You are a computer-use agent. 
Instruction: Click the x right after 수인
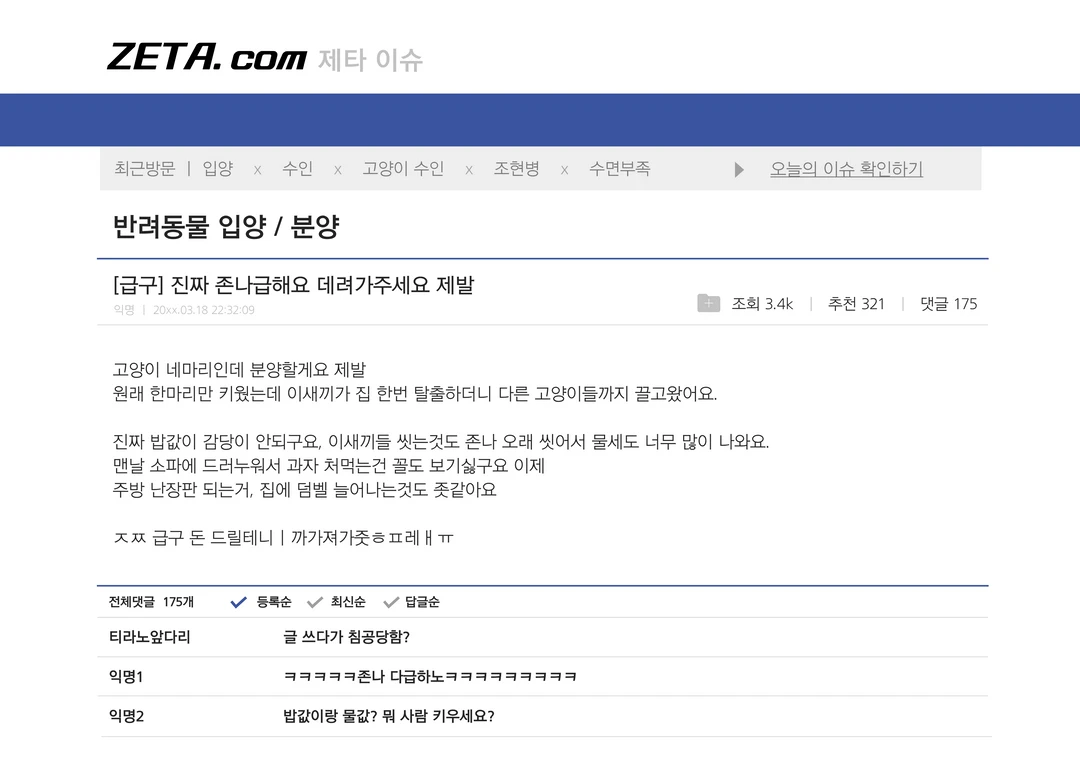337,170
